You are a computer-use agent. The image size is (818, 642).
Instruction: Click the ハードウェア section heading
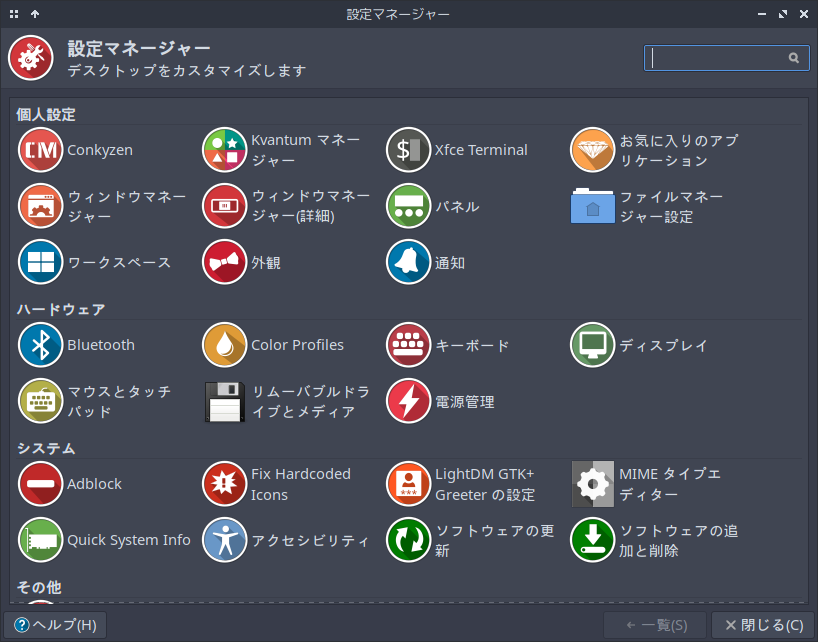[61, 309]
